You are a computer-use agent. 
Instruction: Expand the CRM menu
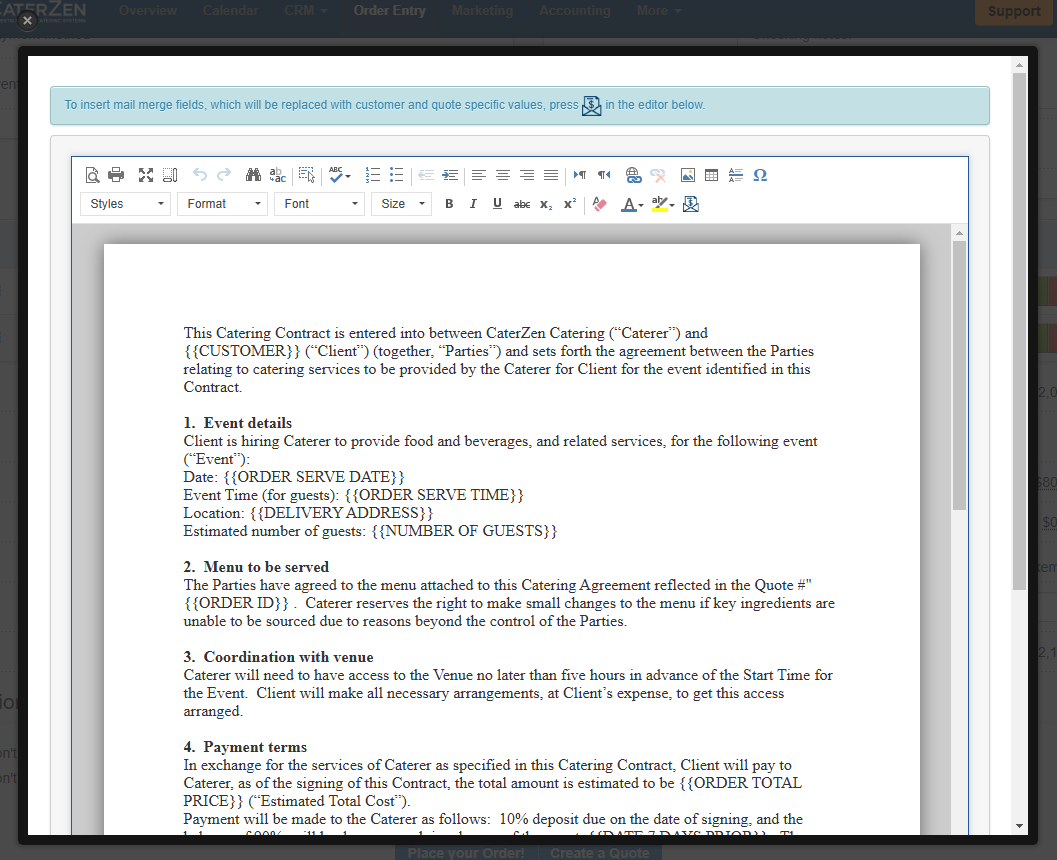coord(306,11)
